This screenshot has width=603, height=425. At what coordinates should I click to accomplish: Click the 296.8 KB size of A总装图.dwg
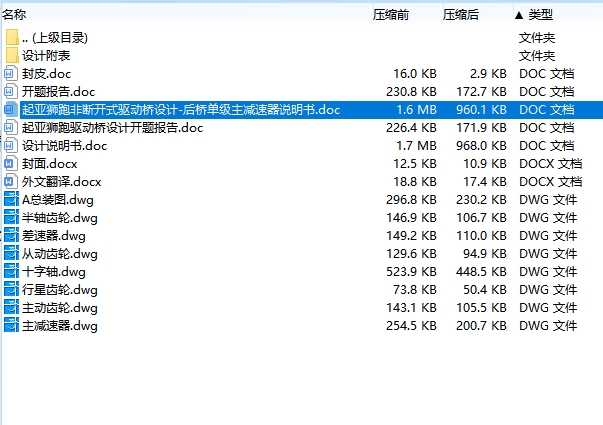pos(411,200)
